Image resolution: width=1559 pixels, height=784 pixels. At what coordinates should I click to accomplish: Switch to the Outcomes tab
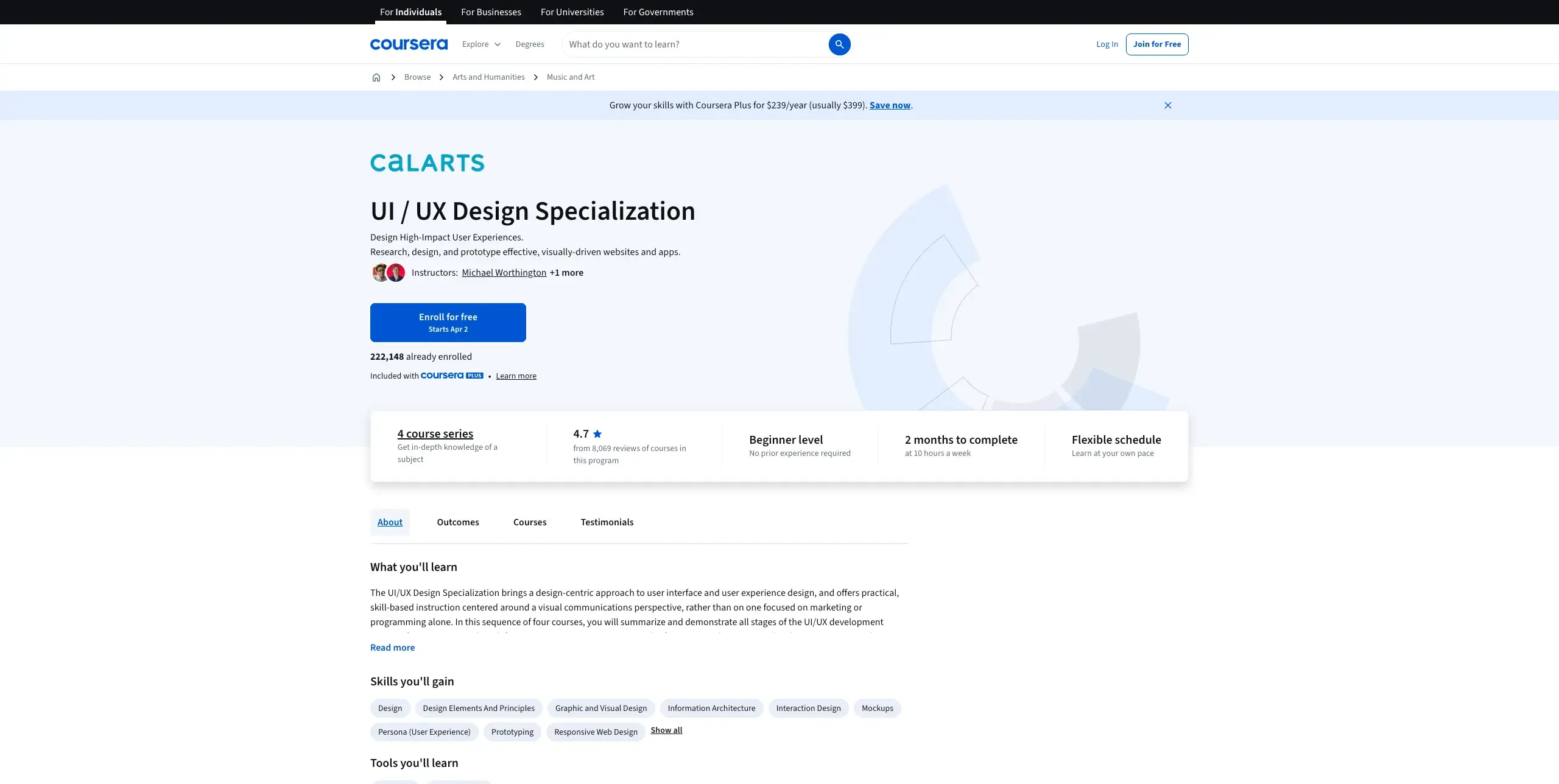point(457,522)
